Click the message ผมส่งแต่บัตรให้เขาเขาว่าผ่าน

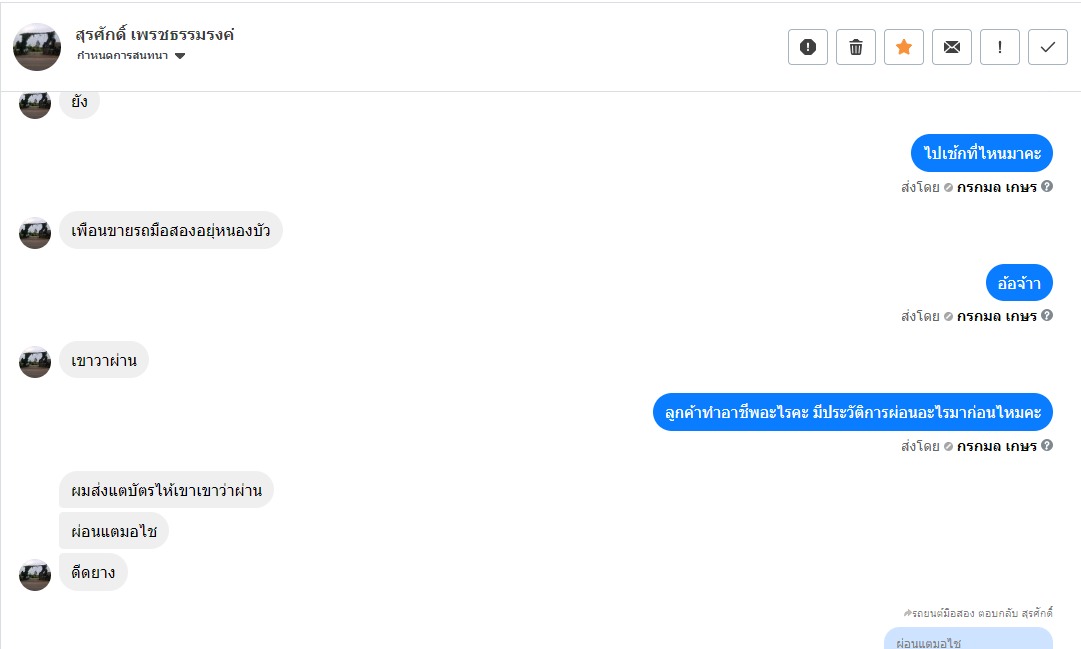[x=166, y=490]
